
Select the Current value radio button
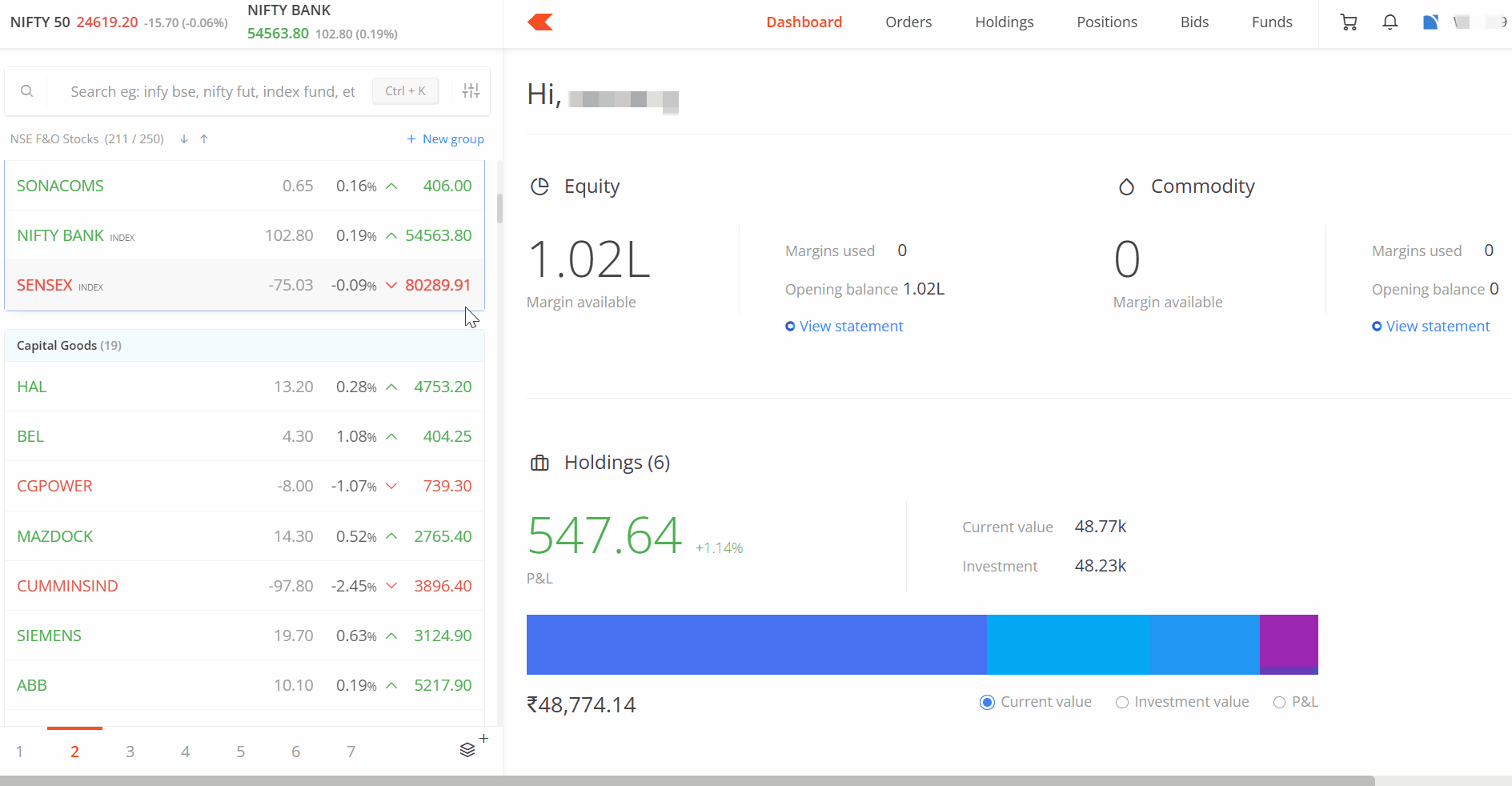coord(988,702)
